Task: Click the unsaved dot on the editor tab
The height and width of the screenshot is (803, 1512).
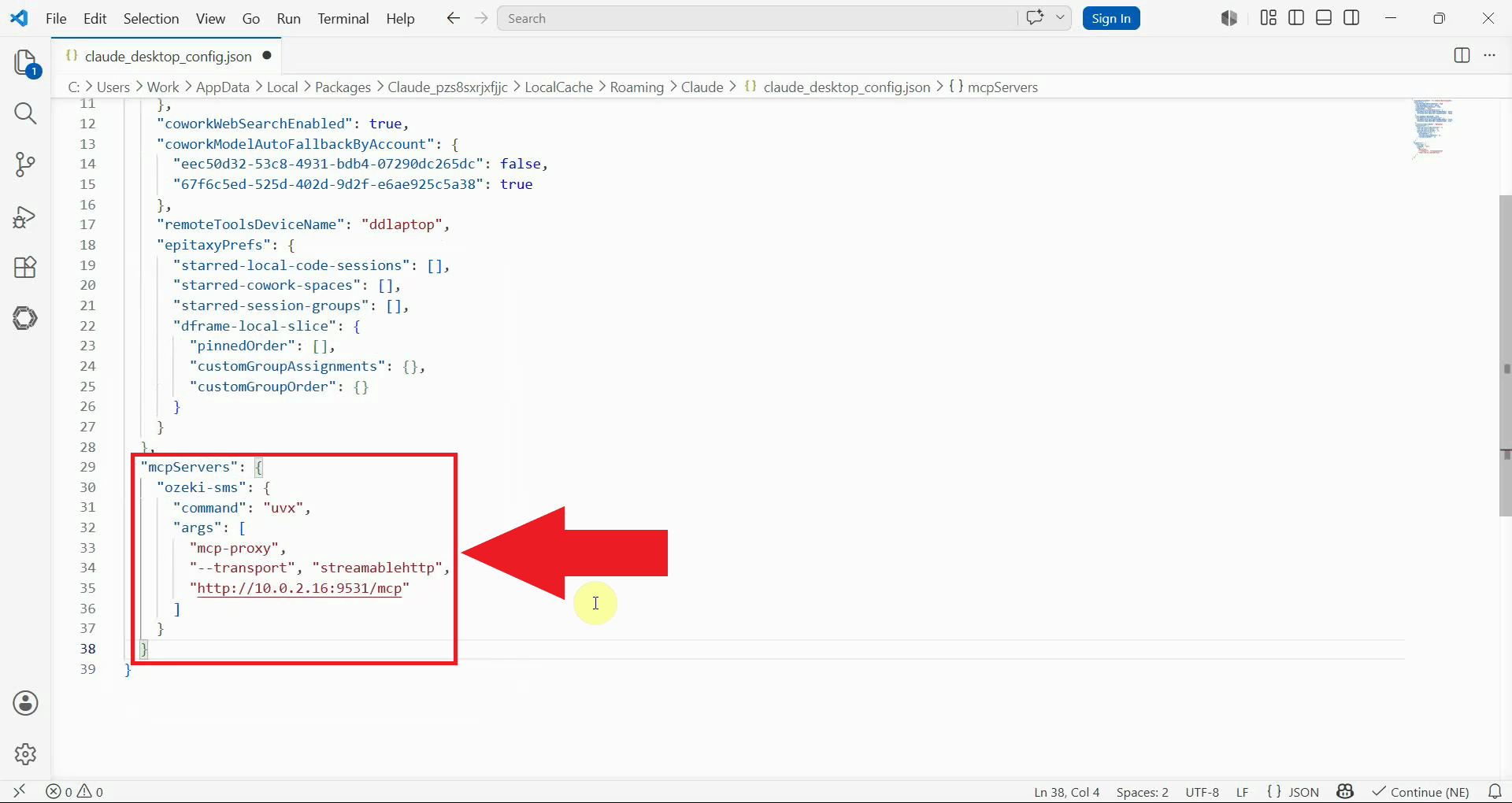Action: [267, 55]
